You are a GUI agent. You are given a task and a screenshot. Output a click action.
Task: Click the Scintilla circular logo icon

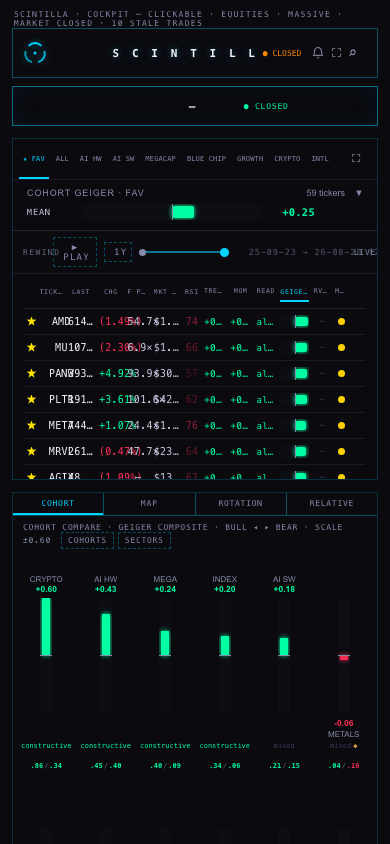click(35, 53)
